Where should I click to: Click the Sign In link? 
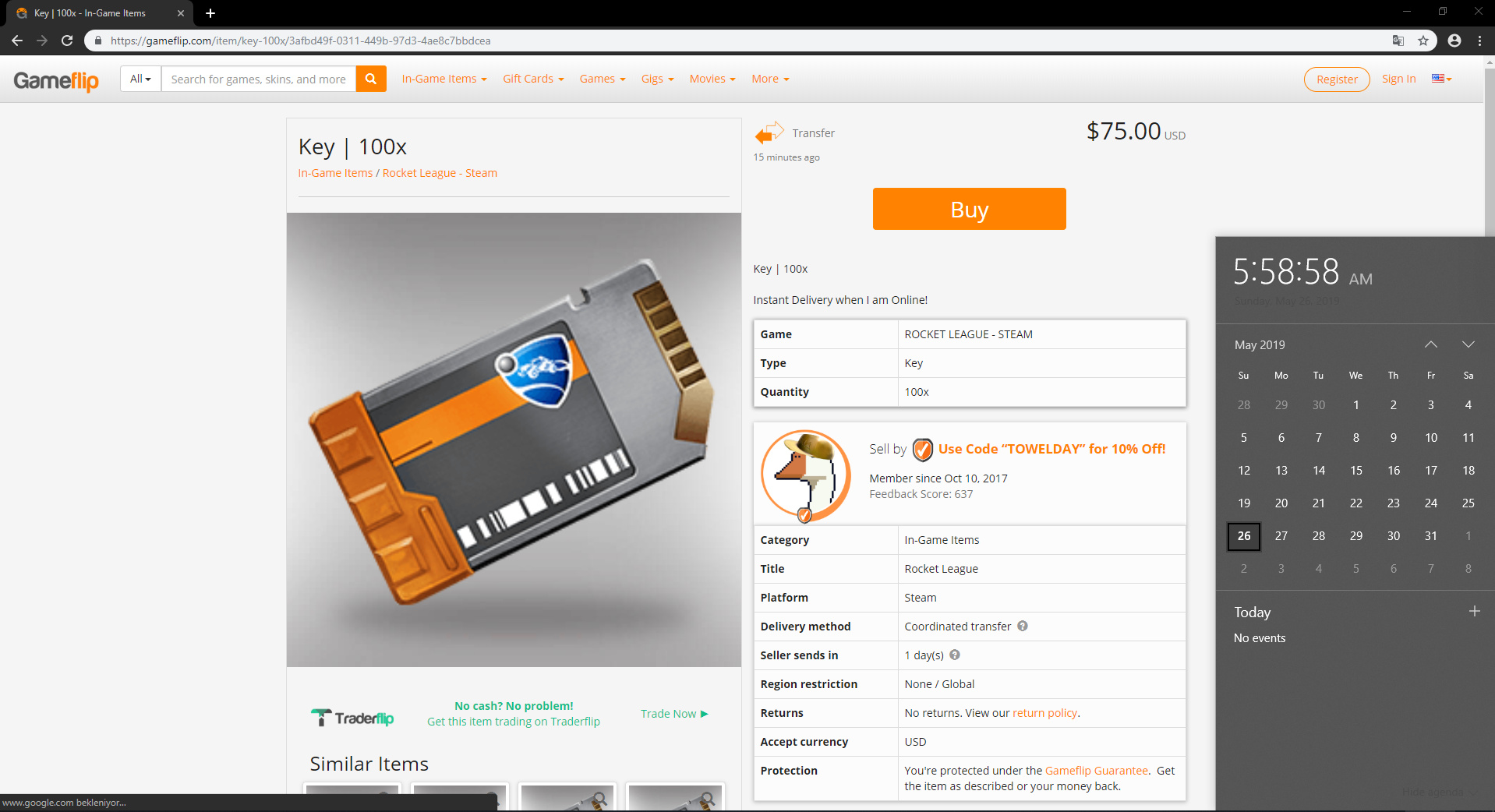click(x=1398, y=79)
